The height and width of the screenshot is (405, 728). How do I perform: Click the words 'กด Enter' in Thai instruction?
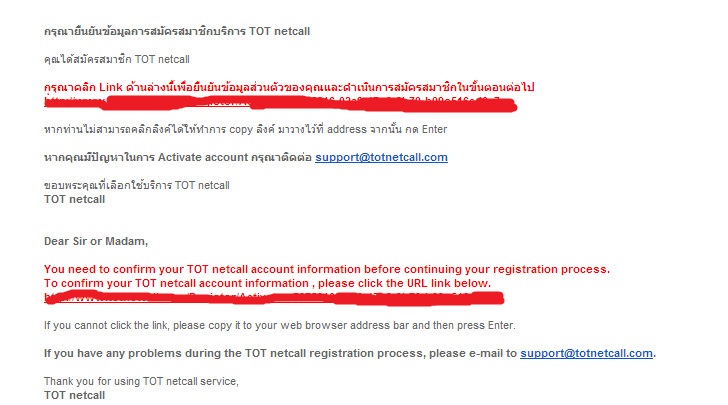coord(426,129)
